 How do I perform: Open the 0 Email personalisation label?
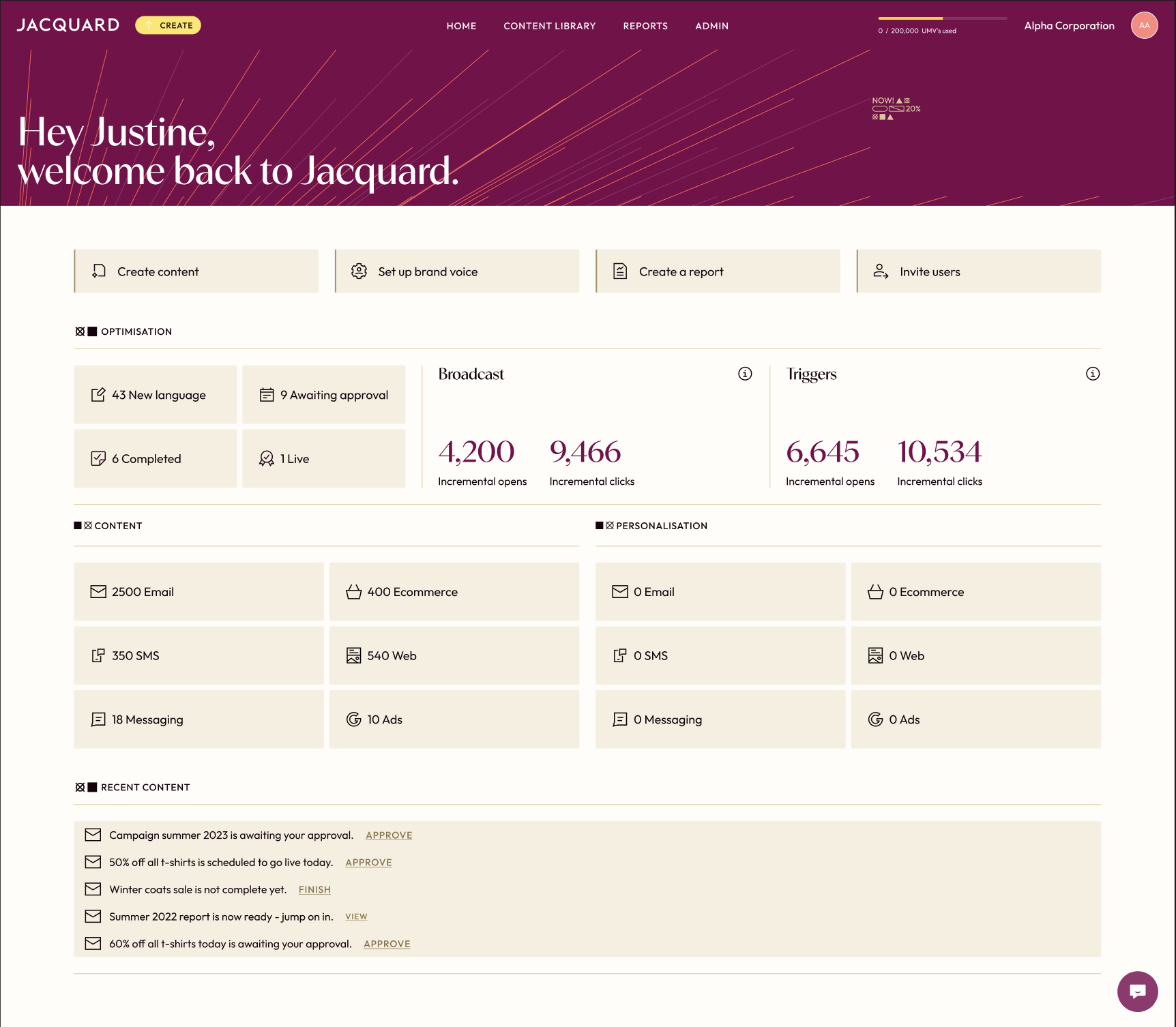pos(654,592)
